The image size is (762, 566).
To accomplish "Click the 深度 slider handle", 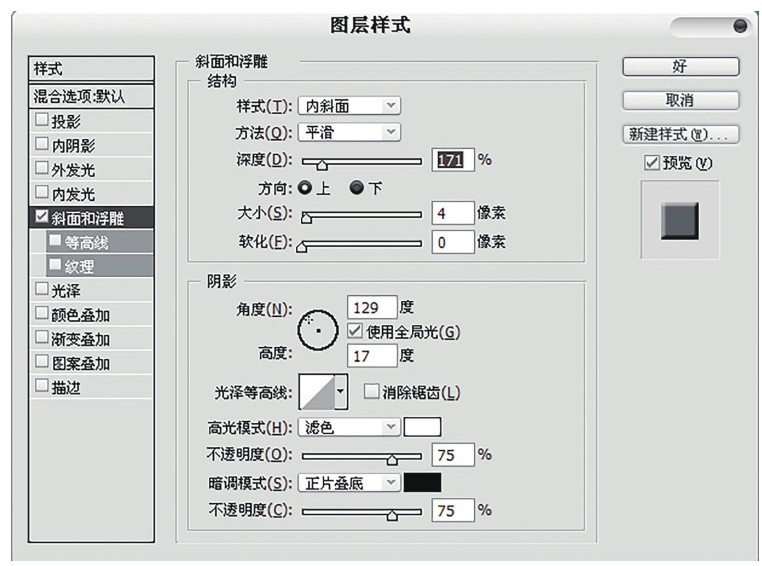I will click(x=322, y=164).
